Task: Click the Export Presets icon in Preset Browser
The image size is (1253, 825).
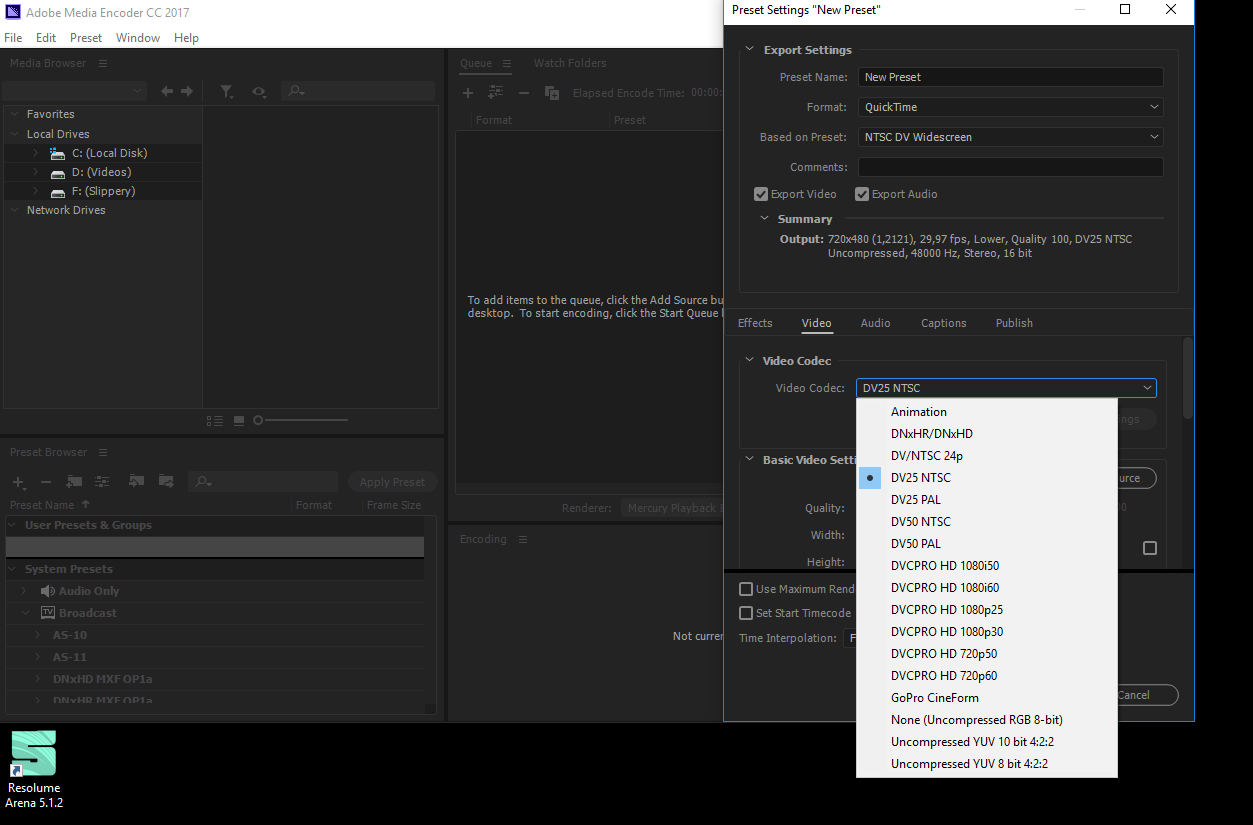Action: coord(166,482)
